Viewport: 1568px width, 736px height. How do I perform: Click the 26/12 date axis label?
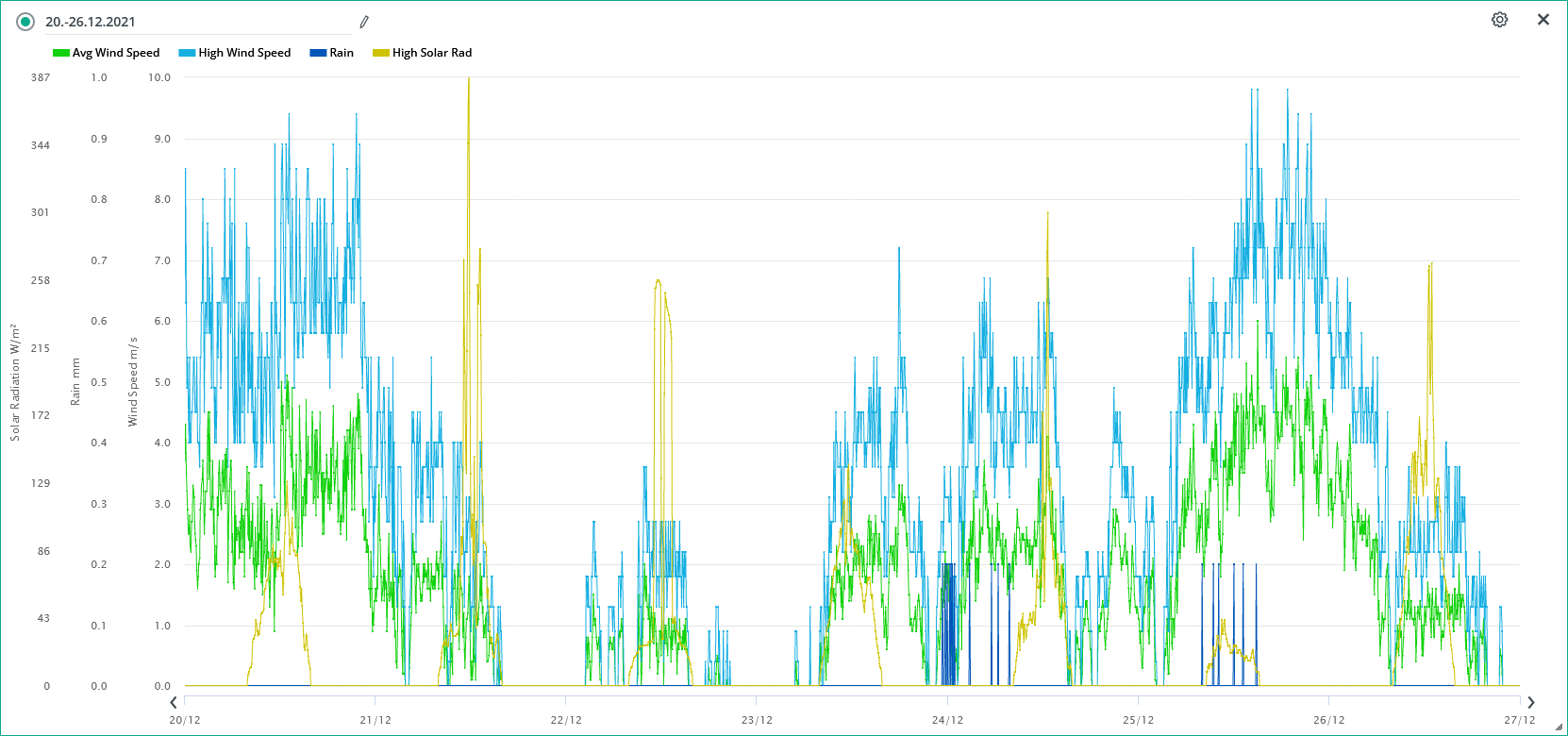(1328, 720)
